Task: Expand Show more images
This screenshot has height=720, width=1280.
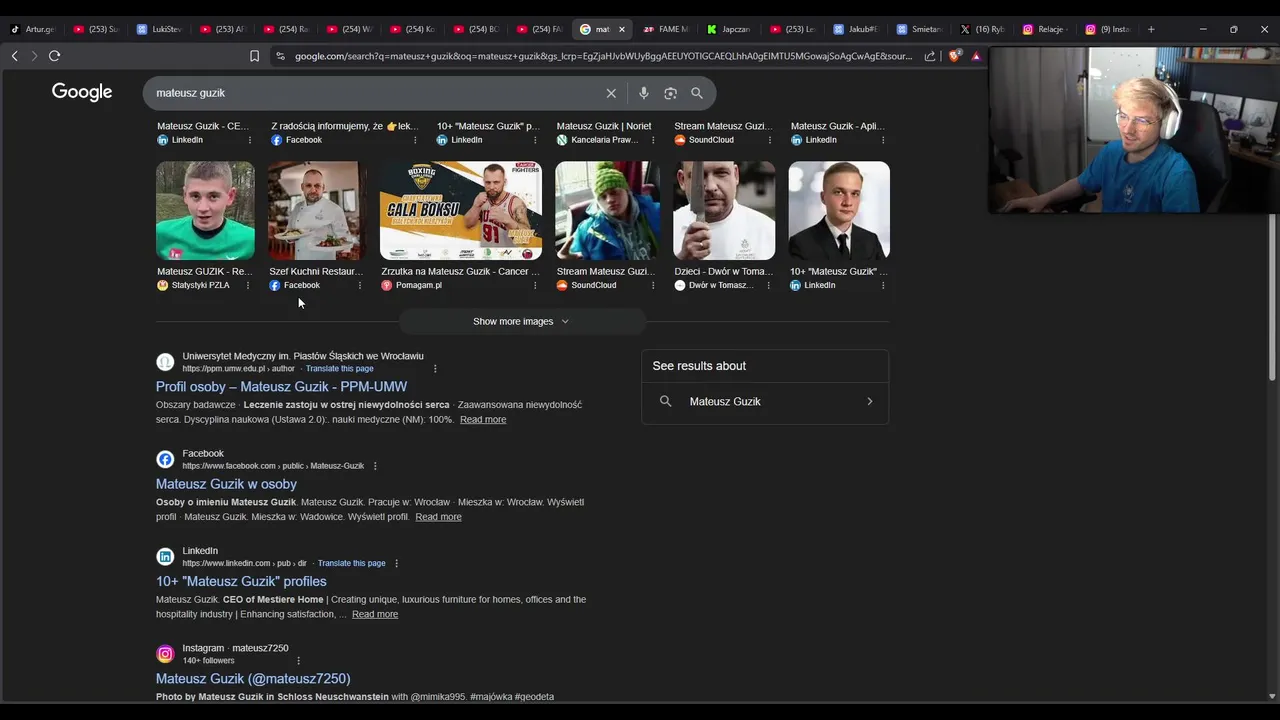Action: (521, 321)
